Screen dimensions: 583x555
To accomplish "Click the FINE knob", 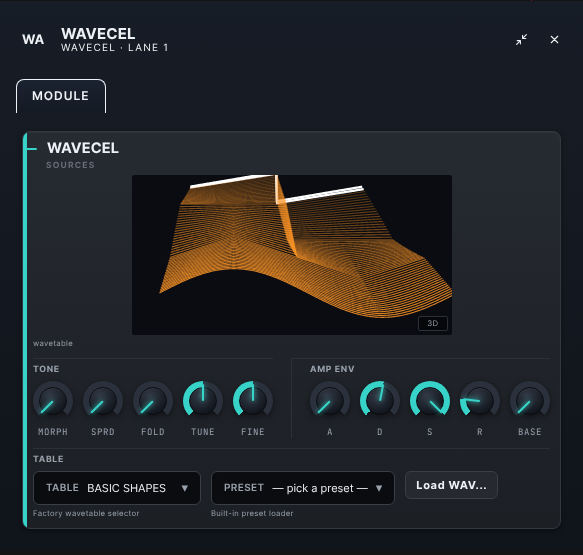I will [253, 401].
